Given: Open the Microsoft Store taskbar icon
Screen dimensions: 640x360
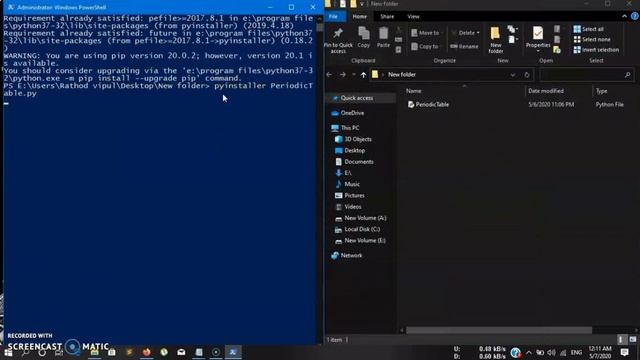Looking at the screenshot, I should 112,352.
